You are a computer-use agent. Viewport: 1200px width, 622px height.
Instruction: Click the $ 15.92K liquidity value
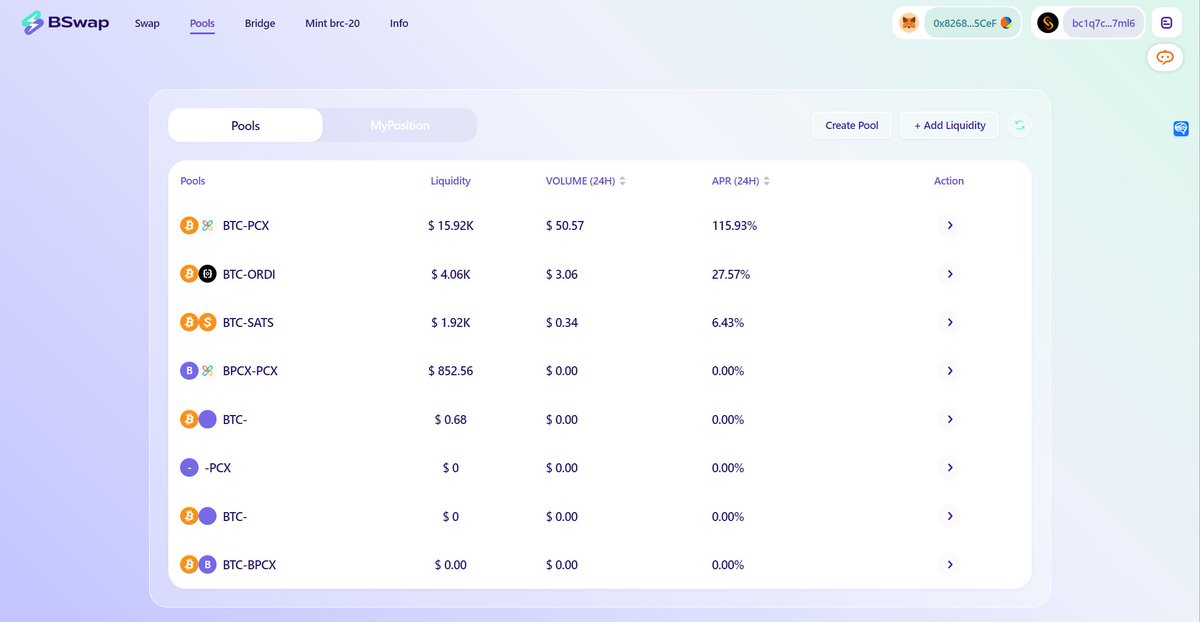pos(451,226)
